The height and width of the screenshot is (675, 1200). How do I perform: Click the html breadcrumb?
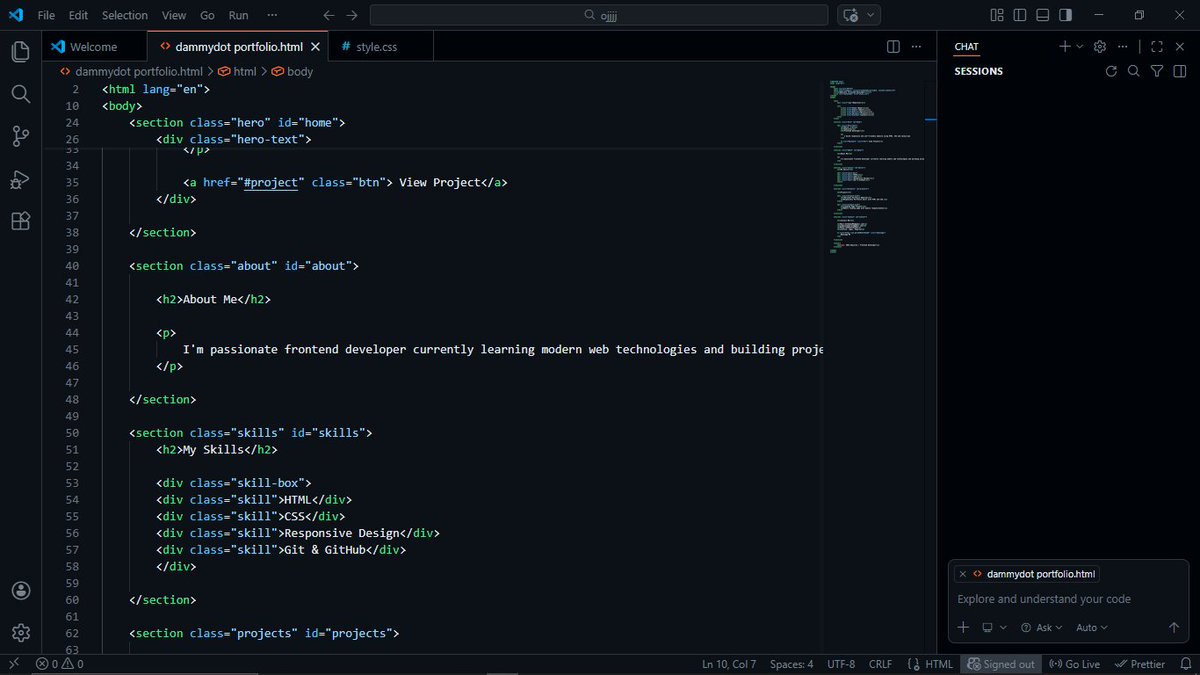coord(237,72)
